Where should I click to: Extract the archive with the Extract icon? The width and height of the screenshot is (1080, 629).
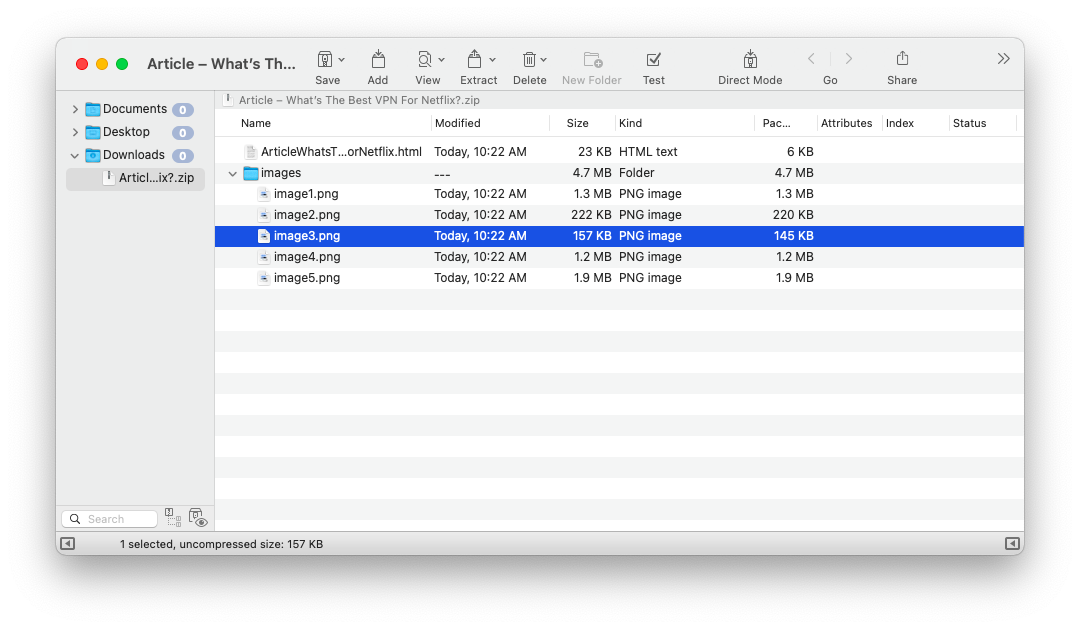point(475,60)
